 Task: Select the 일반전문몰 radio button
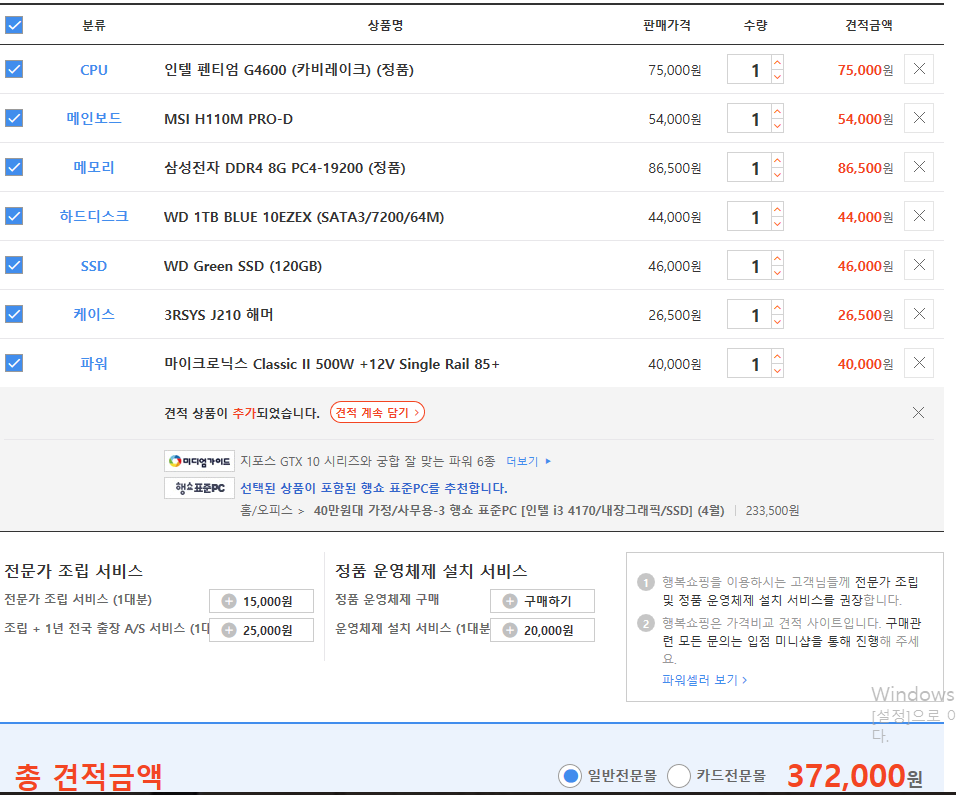point(570,776)
